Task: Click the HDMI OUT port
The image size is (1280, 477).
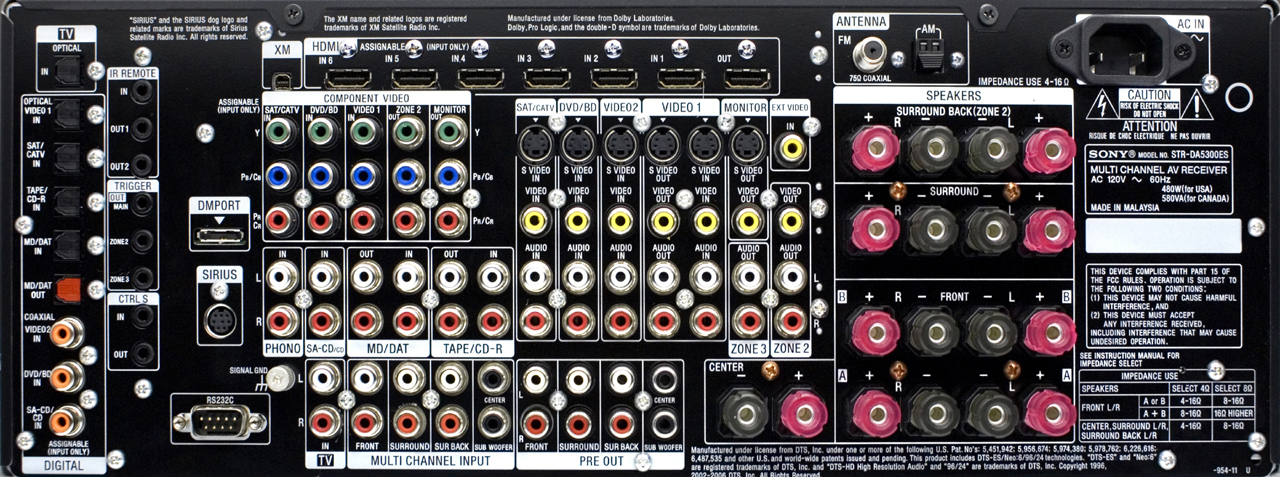Action: (745, 76)
